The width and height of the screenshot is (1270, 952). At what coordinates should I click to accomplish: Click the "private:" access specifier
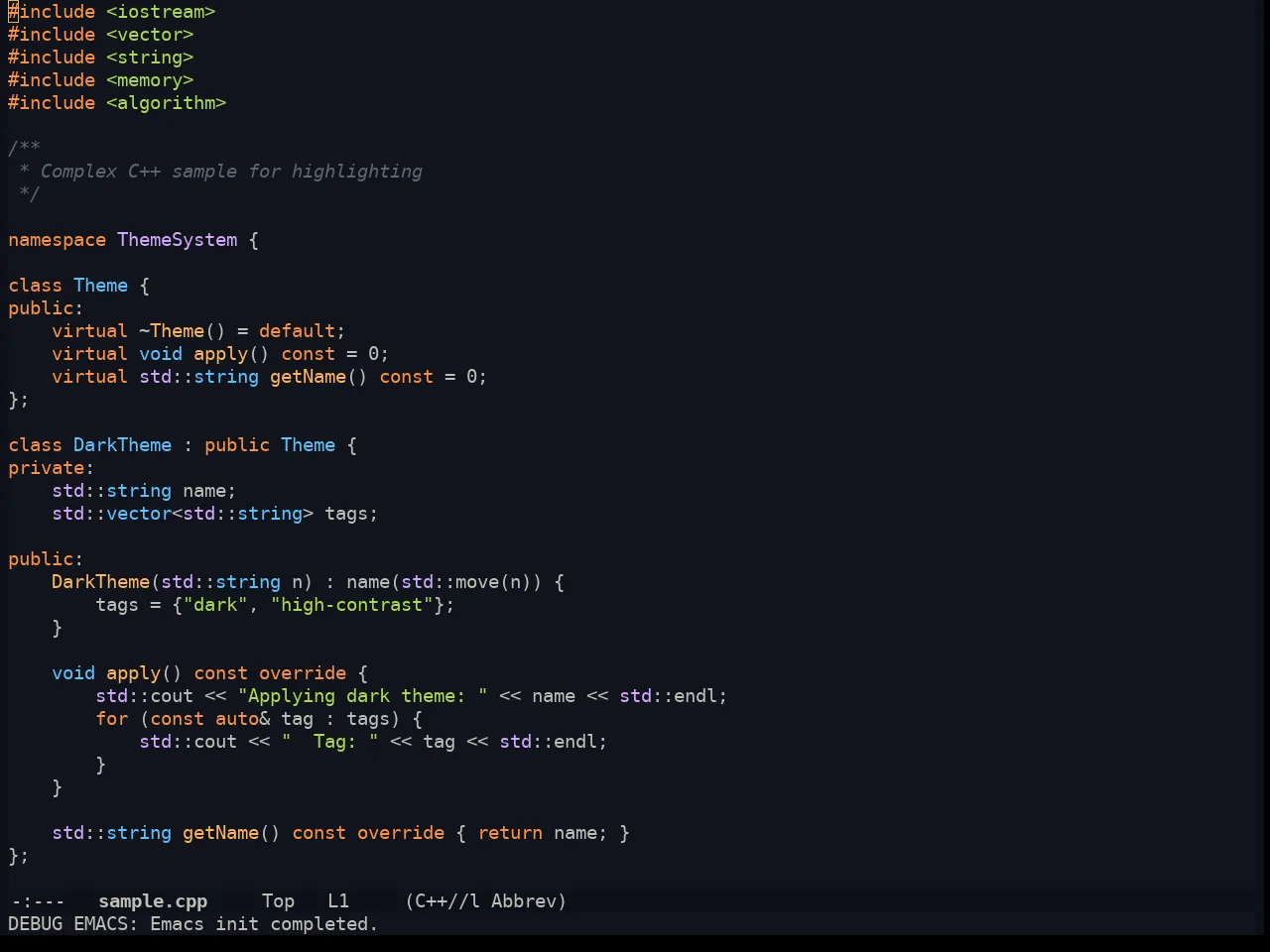point(52,468)
